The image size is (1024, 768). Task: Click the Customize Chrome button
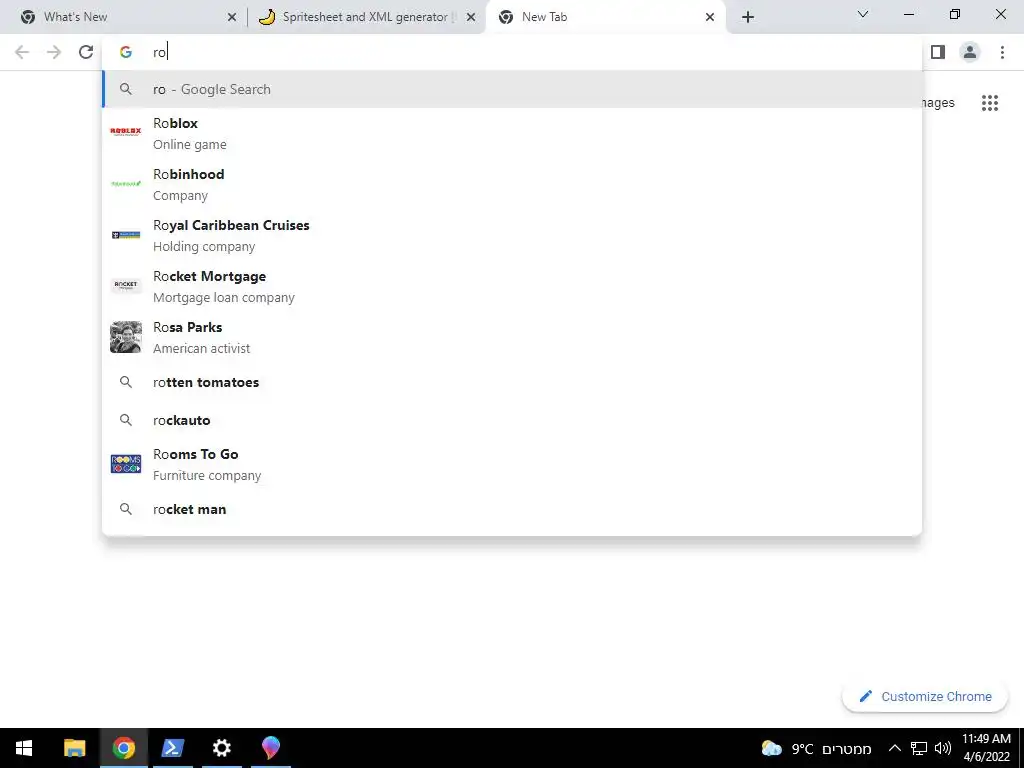pyautogui.click(x=925, y=696)
